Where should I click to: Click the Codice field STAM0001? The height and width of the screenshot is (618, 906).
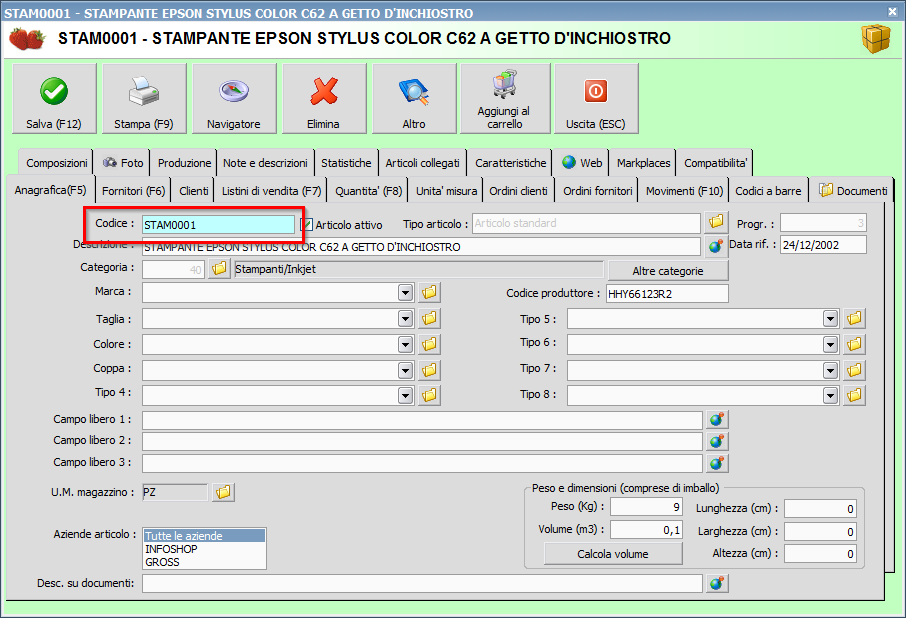coord(218,225)
